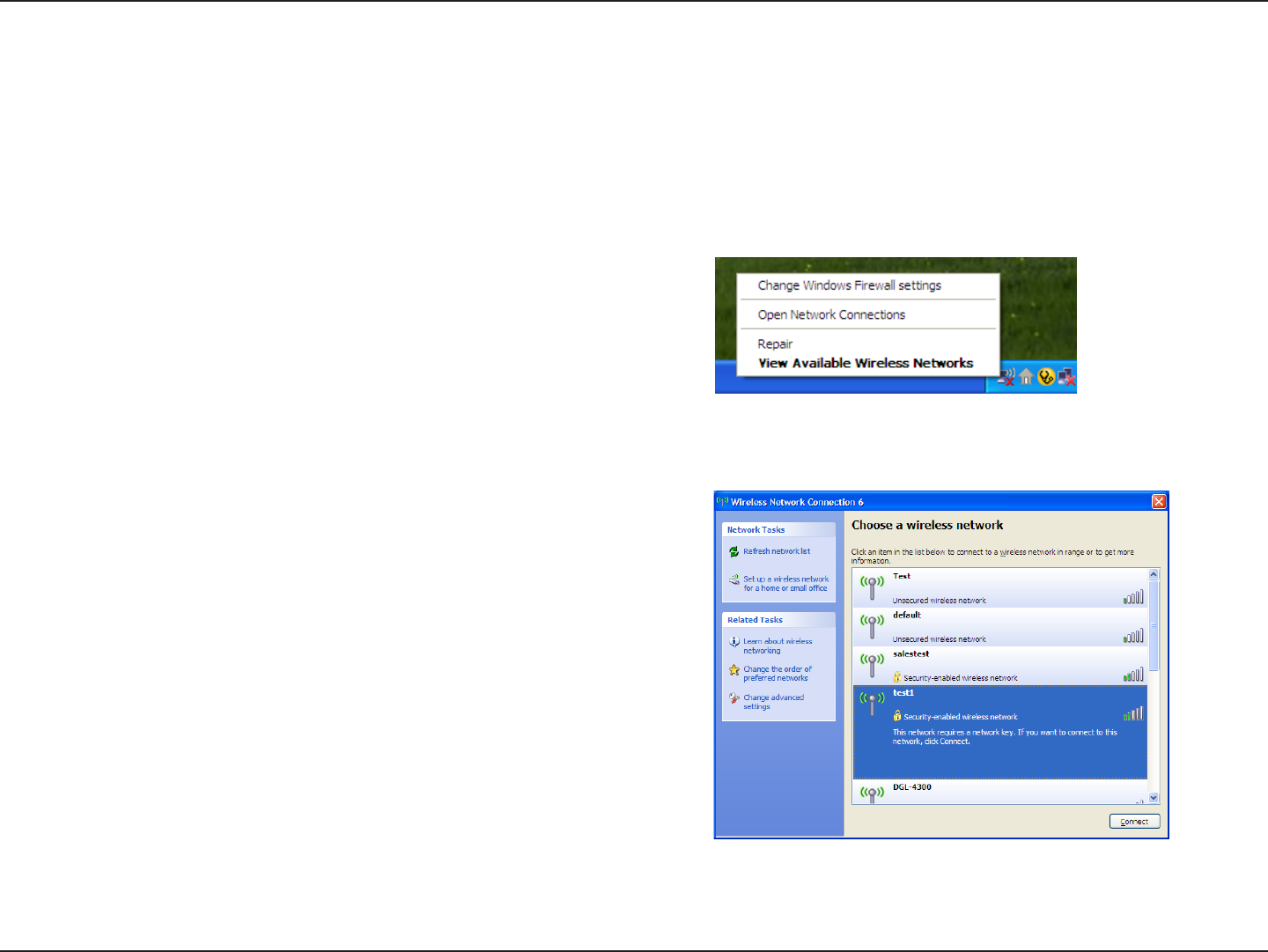The height and width of the screenshot is (952, 1268).
Task: Click 'Security-enabled wireless network' under test1
Action: [961, 717]
